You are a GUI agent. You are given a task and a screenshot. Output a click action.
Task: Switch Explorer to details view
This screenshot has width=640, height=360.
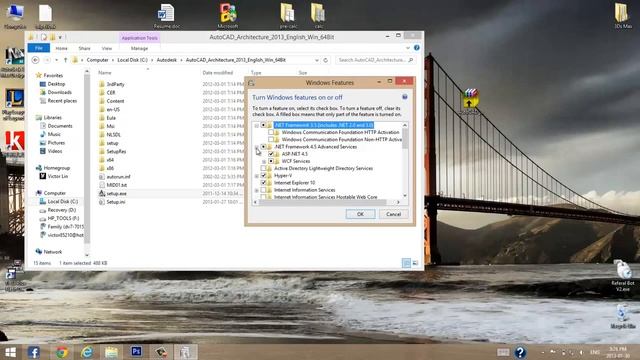point(406,263)
